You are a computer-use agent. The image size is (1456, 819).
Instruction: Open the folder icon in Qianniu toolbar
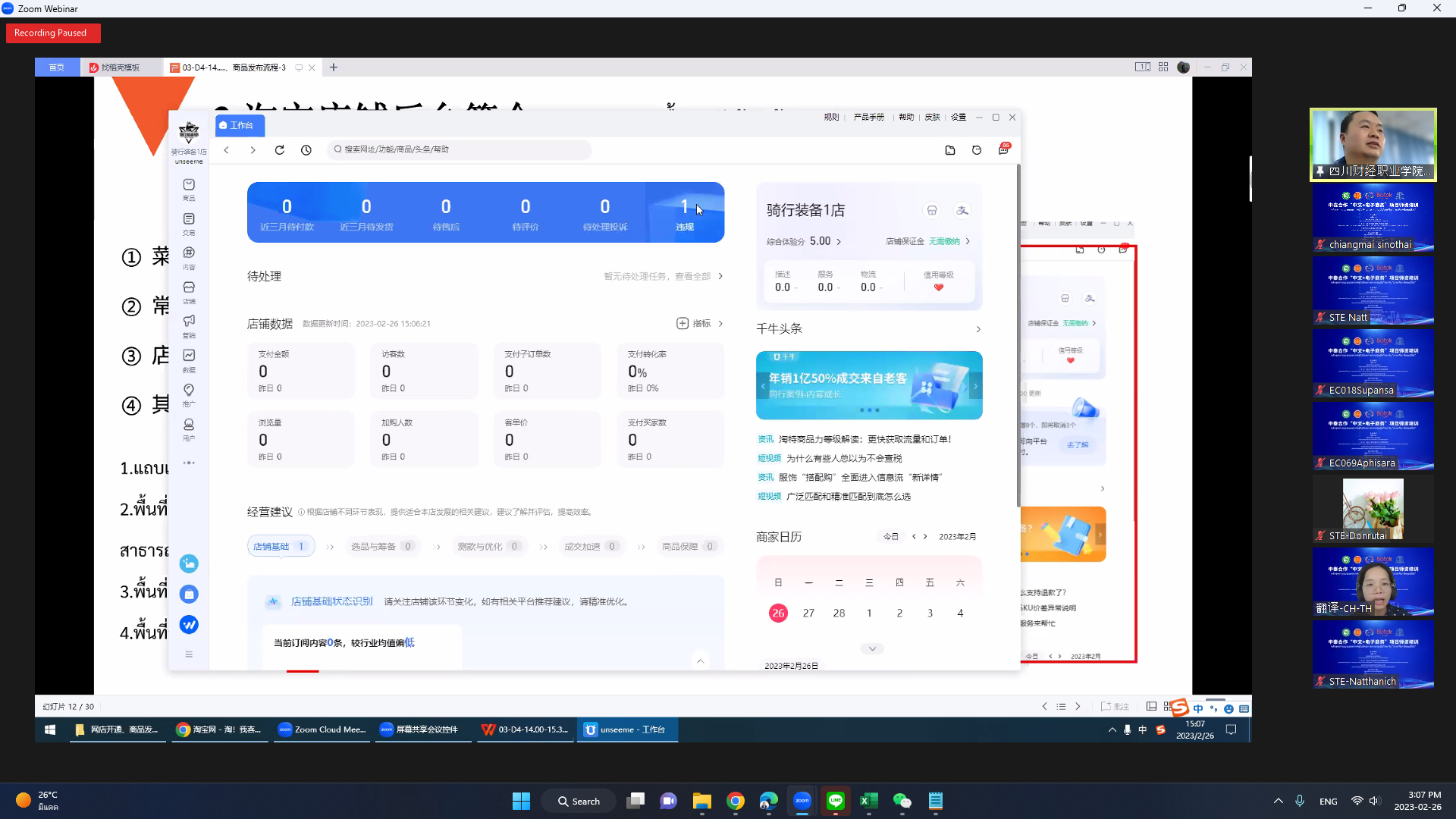pyautogui.click(x=950, y=150)
